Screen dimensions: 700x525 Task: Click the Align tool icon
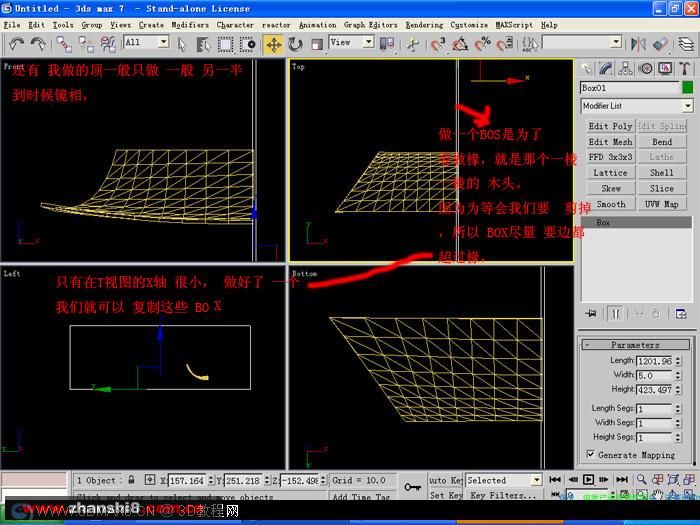[x=660, y=44]
